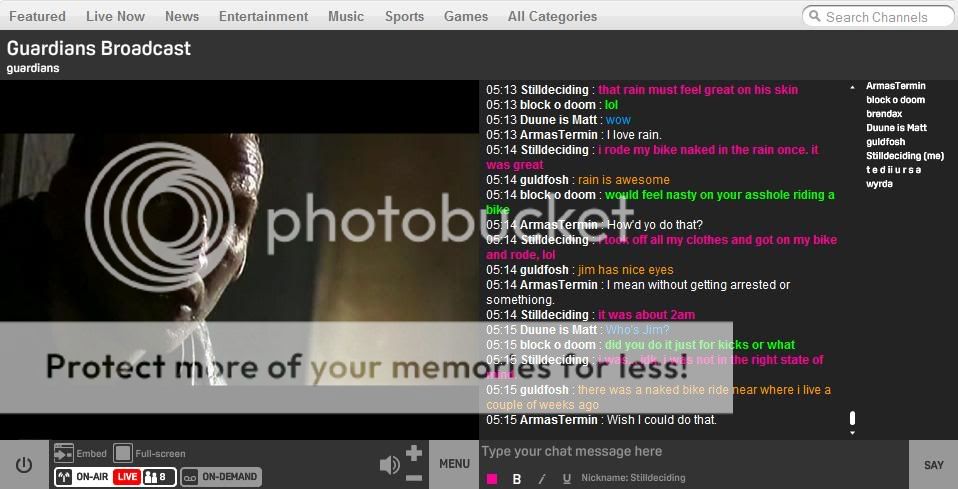Viewport: 958px width, 489px height.
Task: Click the power button icon
Action: point(23,465)
